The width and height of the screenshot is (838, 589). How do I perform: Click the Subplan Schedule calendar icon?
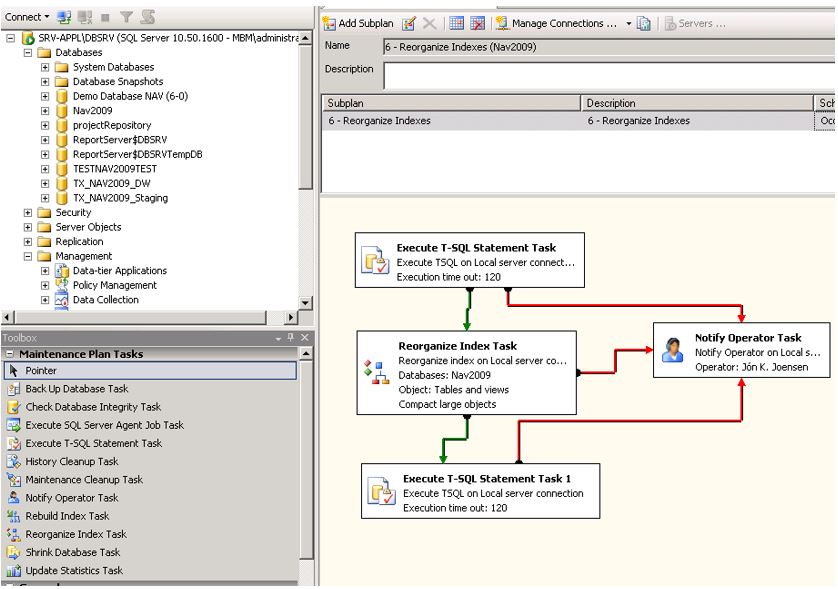coord(456,23)
